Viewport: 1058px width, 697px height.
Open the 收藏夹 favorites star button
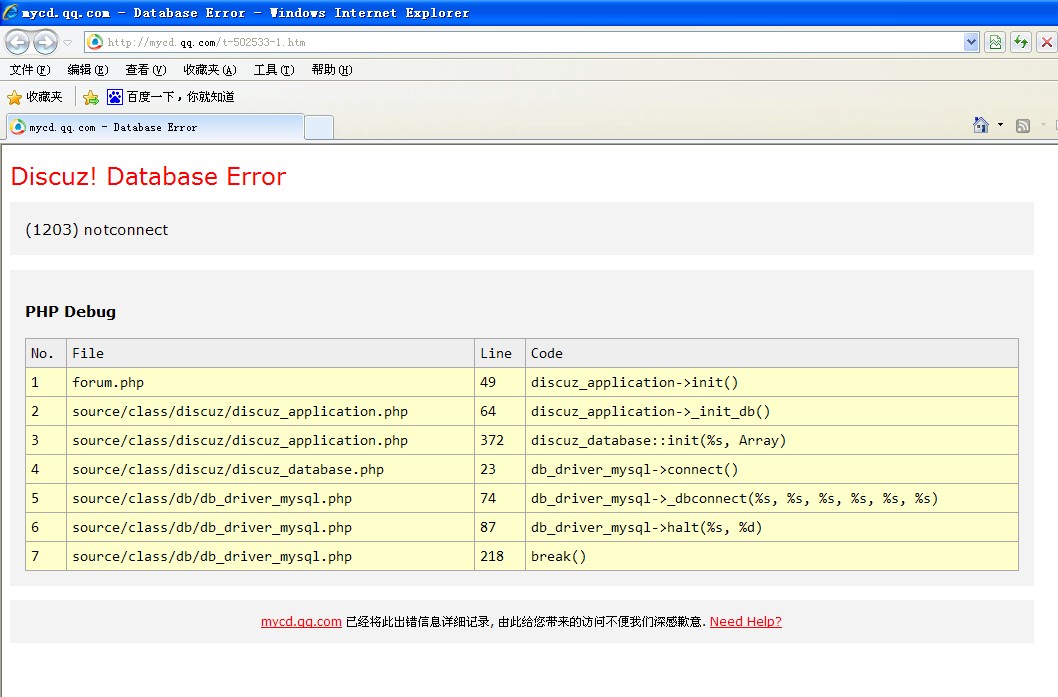34,97
